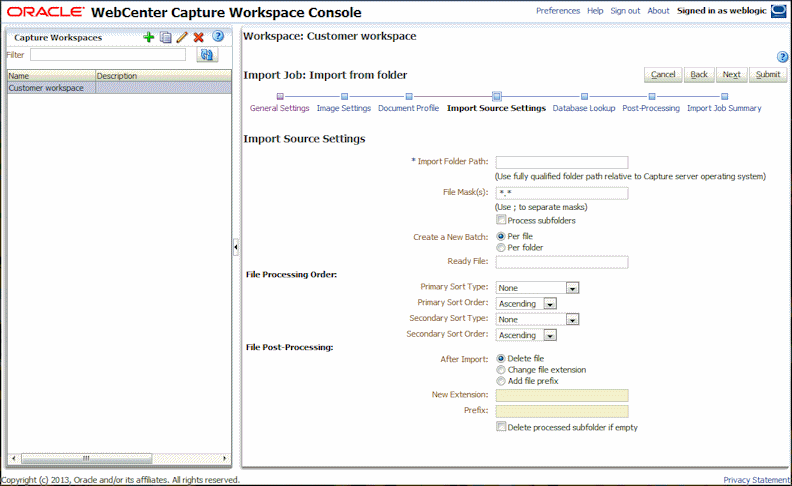This screenshot has width=792, height=486.
Task: Focus the Import Folder Path field
Action: point(562,162)
